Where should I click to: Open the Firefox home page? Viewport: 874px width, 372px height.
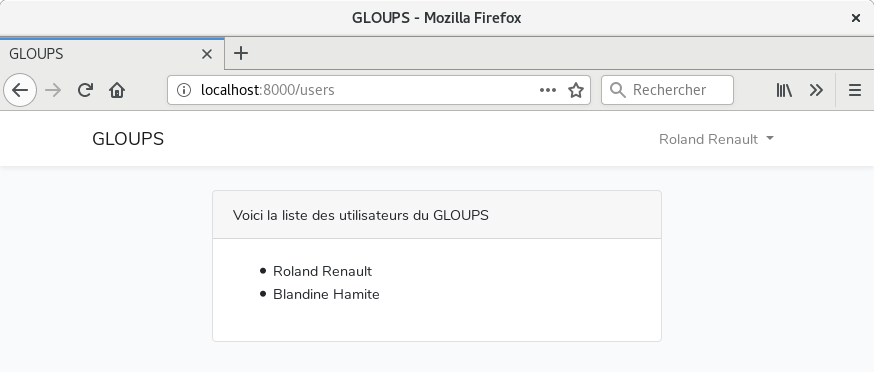pyautogui.click(x=117, y=90)
